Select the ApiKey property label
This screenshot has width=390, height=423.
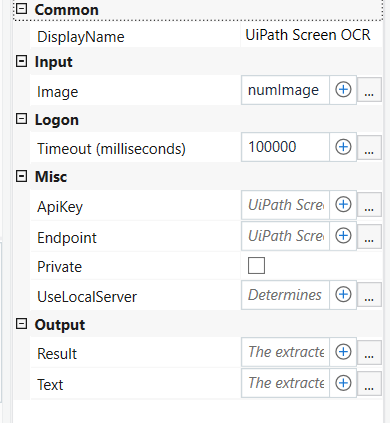click(60, 207)
